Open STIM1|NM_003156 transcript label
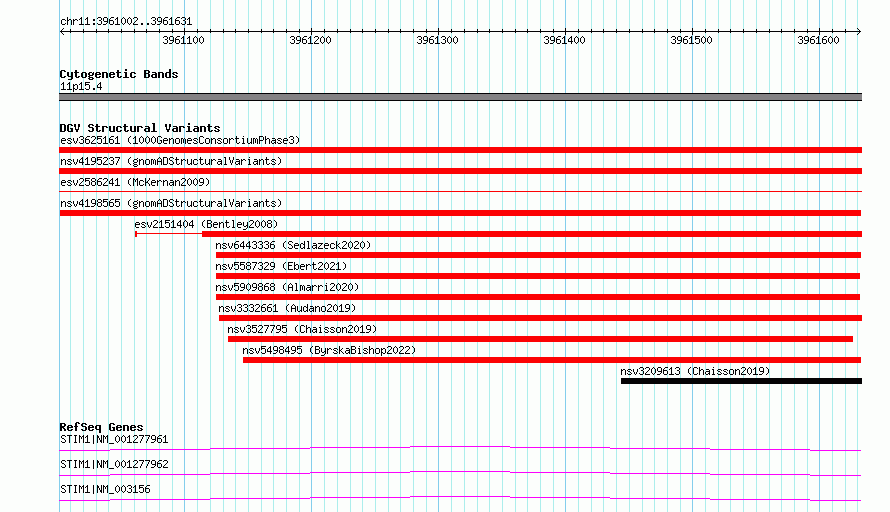 (x=105, y=489)
